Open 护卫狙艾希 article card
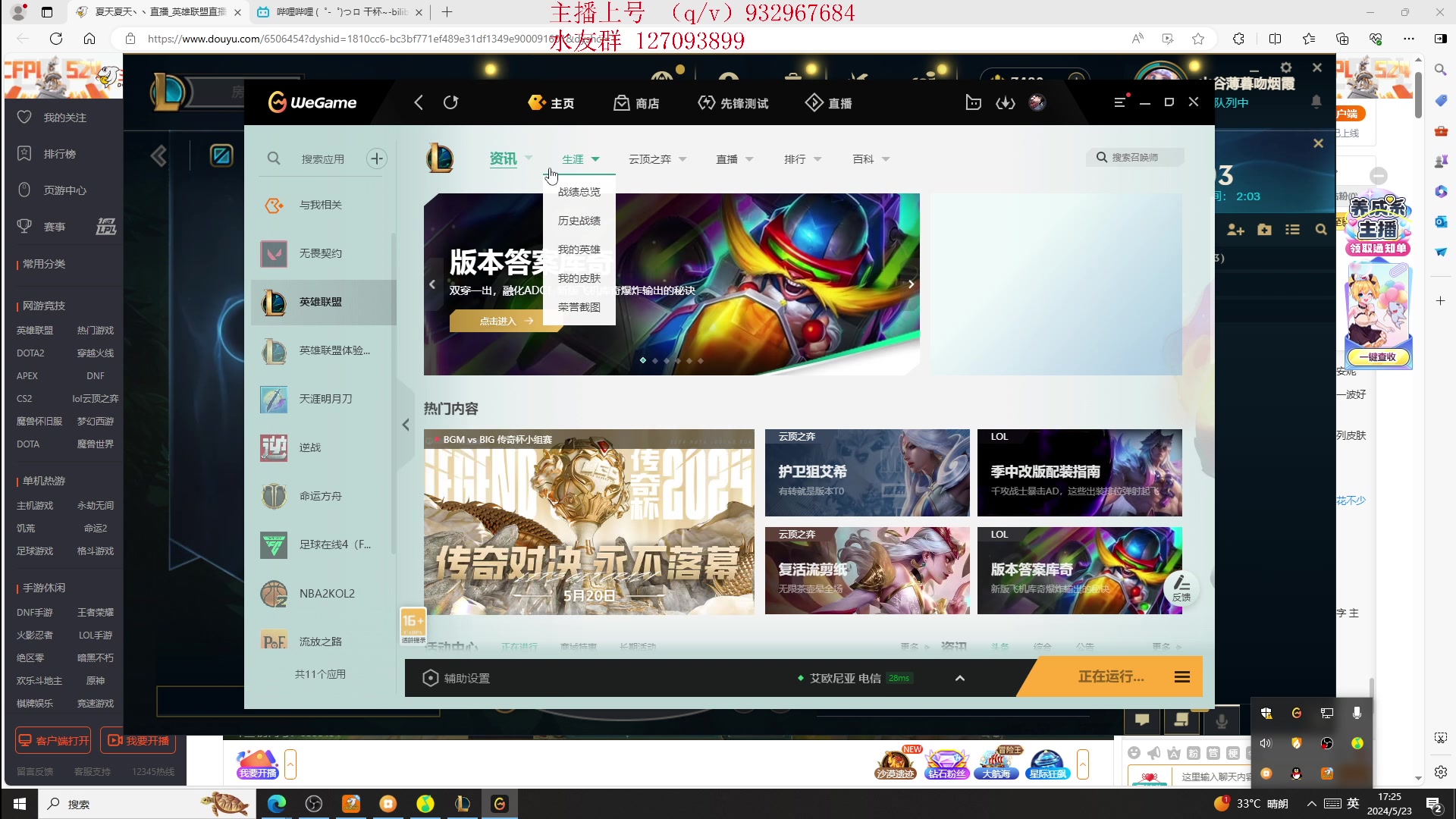1456x819 pixels. click(x=867, y=473)
